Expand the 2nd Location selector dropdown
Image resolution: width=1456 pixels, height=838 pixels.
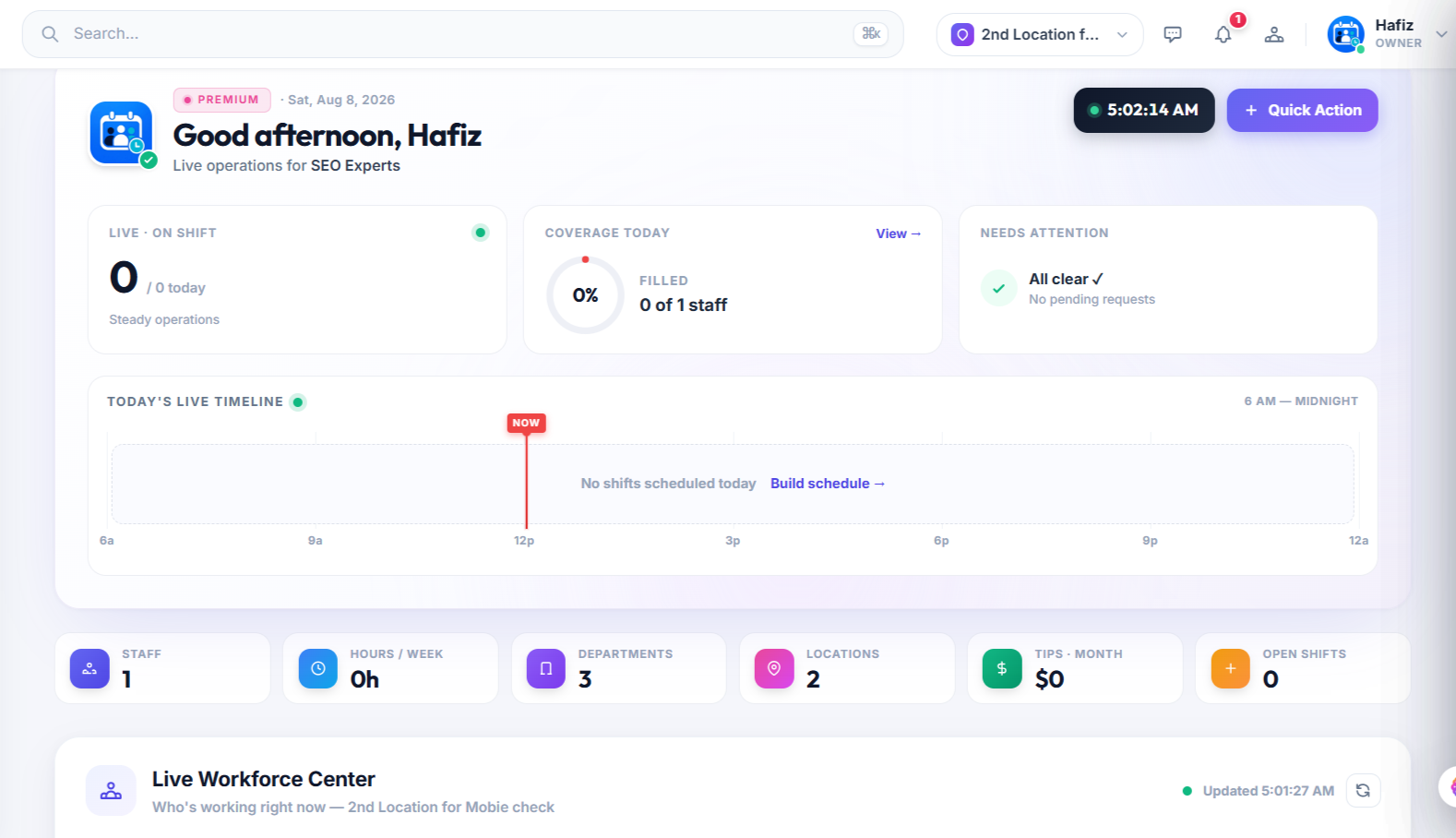tap(1040, 34)
